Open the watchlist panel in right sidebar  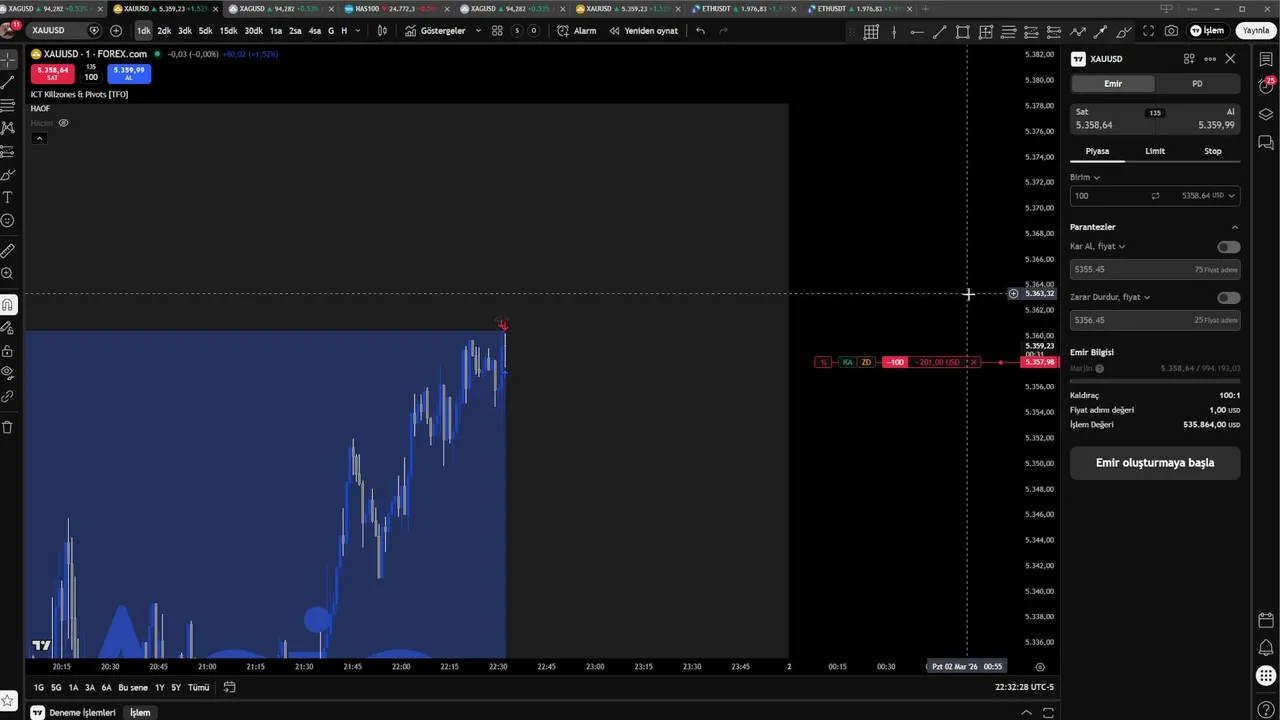click(x=1266, y=60)
